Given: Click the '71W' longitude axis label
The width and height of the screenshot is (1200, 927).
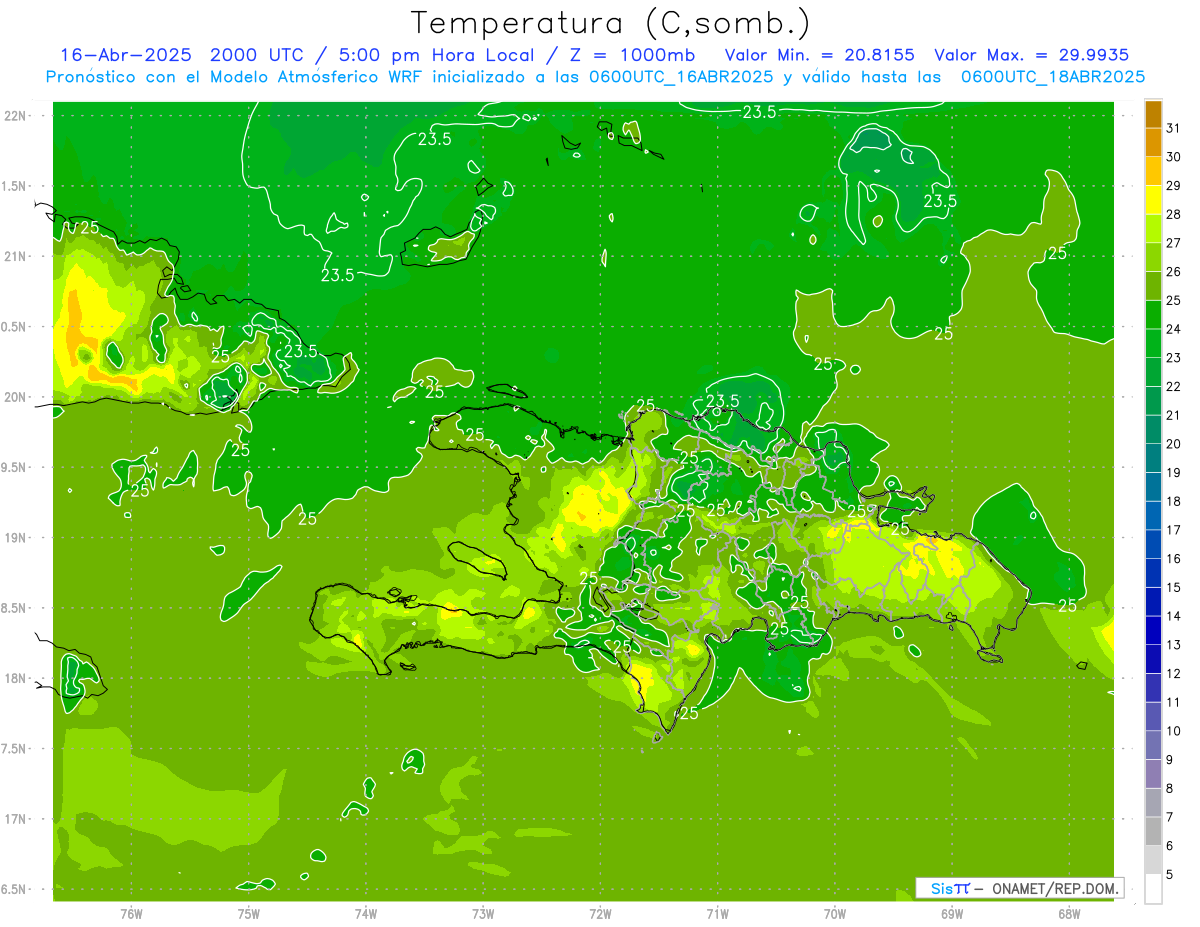Looking at the screenshot, I should (x=717, y=914).
